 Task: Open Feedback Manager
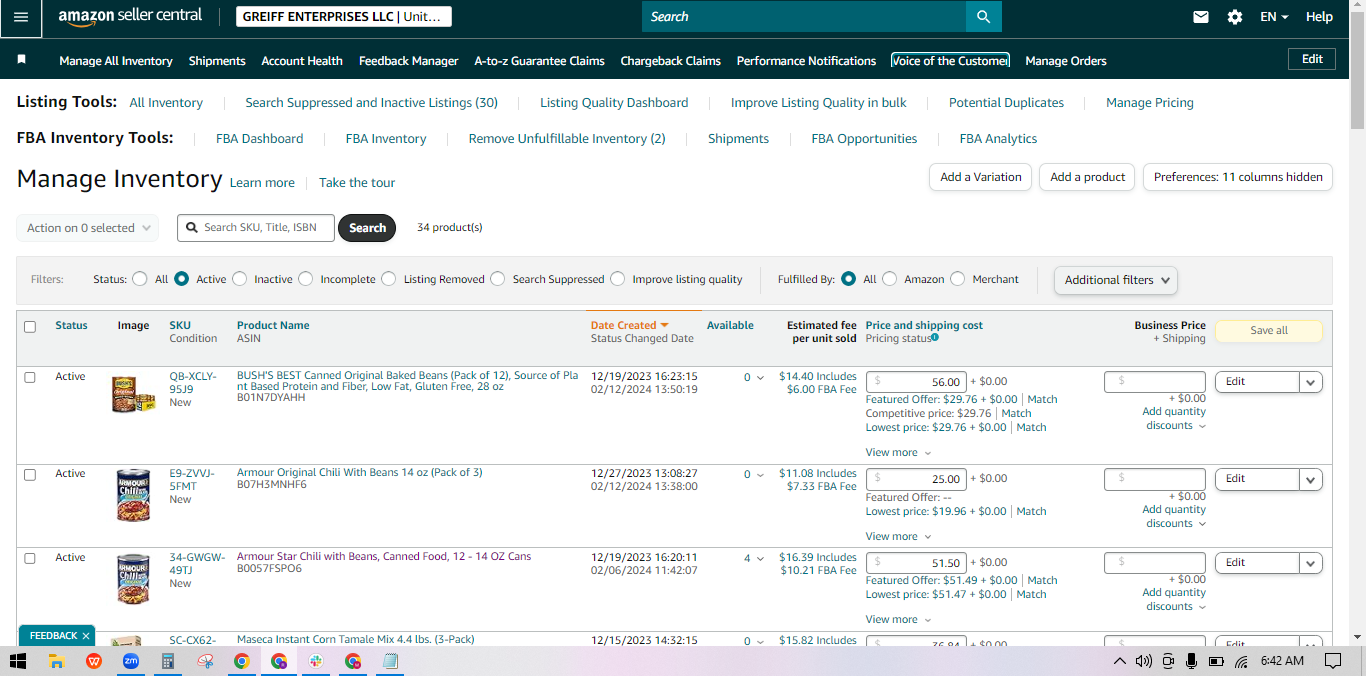coord(408,61)
